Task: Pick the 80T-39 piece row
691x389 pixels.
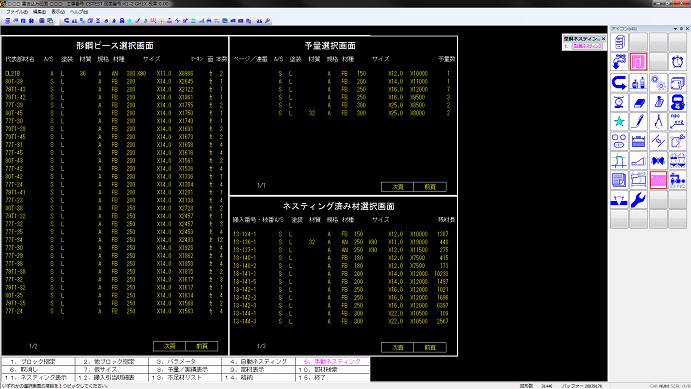Action: (x=115, y=82)
